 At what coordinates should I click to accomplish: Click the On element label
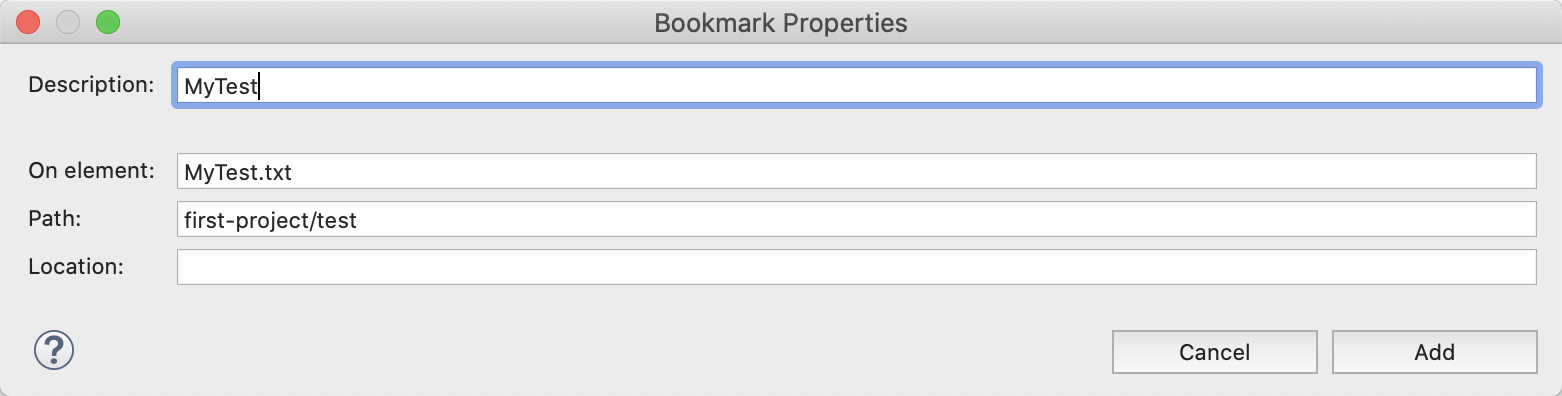(91, 171)
